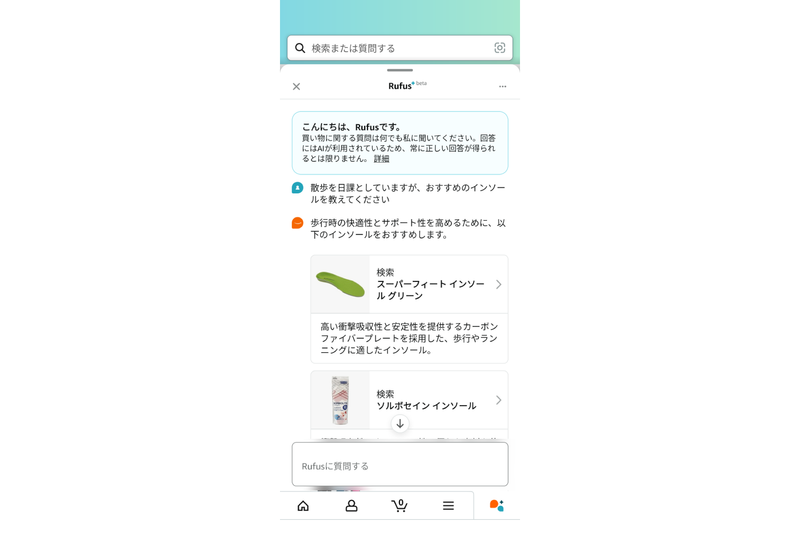The width and height of the screenshot is (800, 533).
Task: Click the ソルボセイン insole package thumbnail
Action: click(340, 400)
